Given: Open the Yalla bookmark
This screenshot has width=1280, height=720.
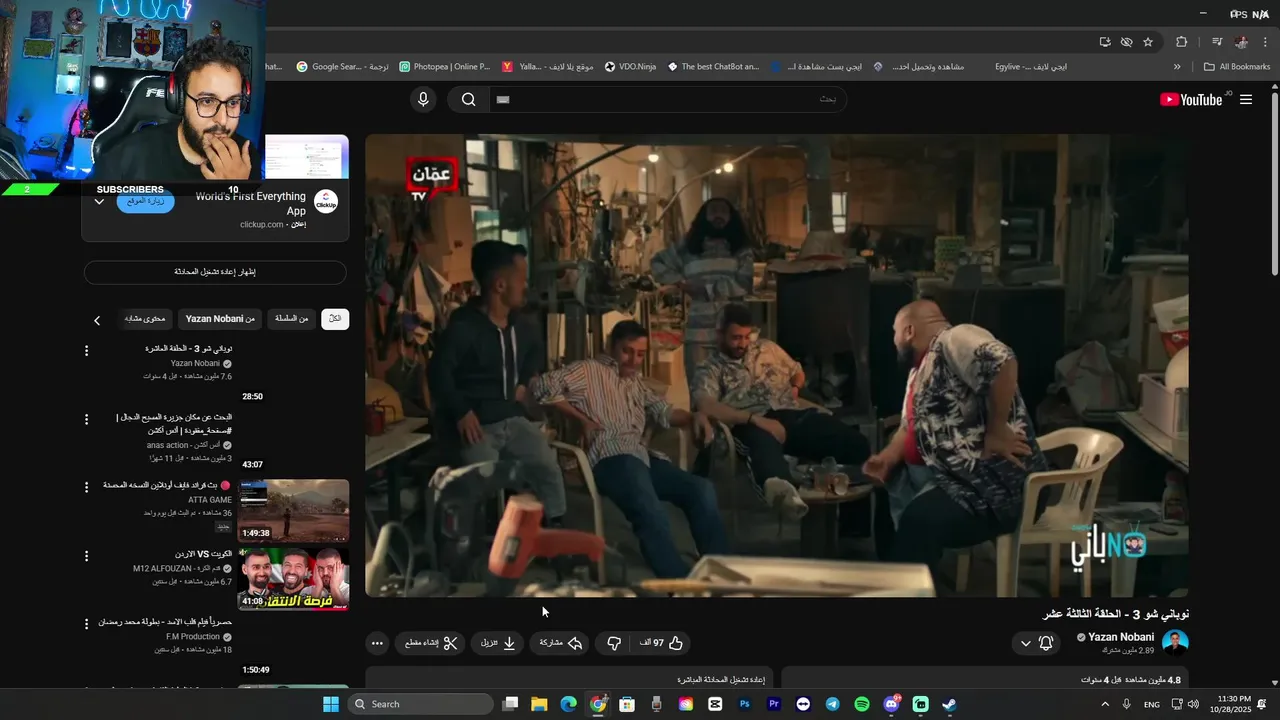Looking at the screenshot, I should click(548, 67).
